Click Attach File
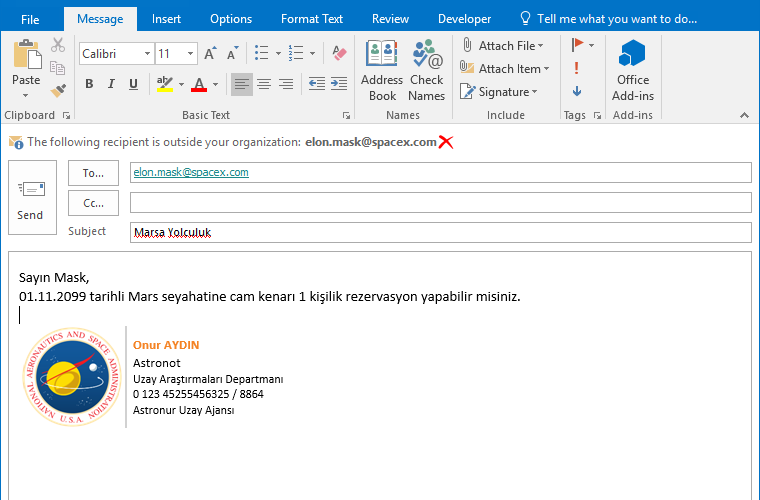Image resolution: width=760 pixels, height=500 pixels. (502, 46)
